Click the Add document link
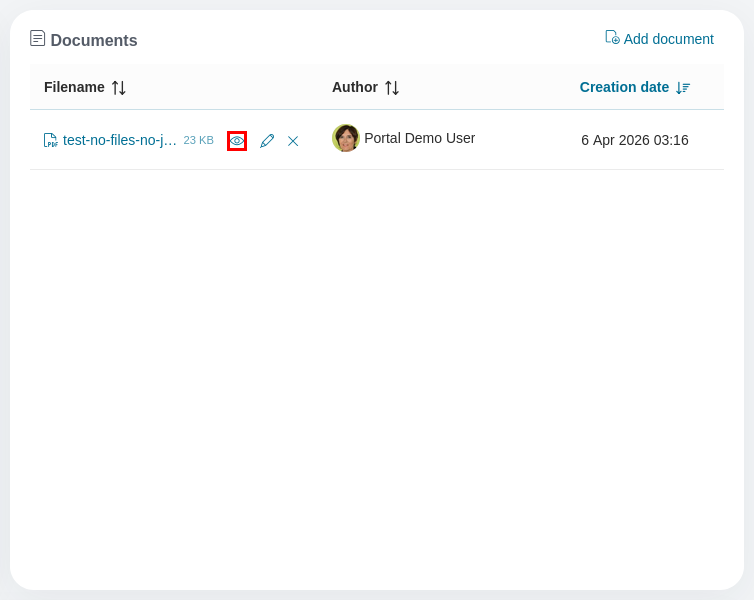 659,38
